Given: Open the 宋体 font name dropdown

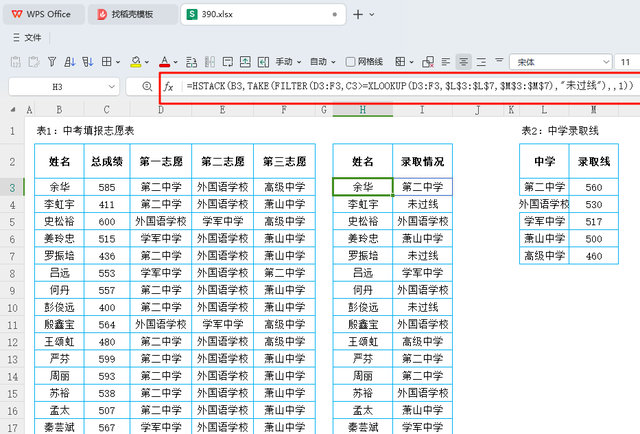Looking at the screenshot, I should [560, 62].
